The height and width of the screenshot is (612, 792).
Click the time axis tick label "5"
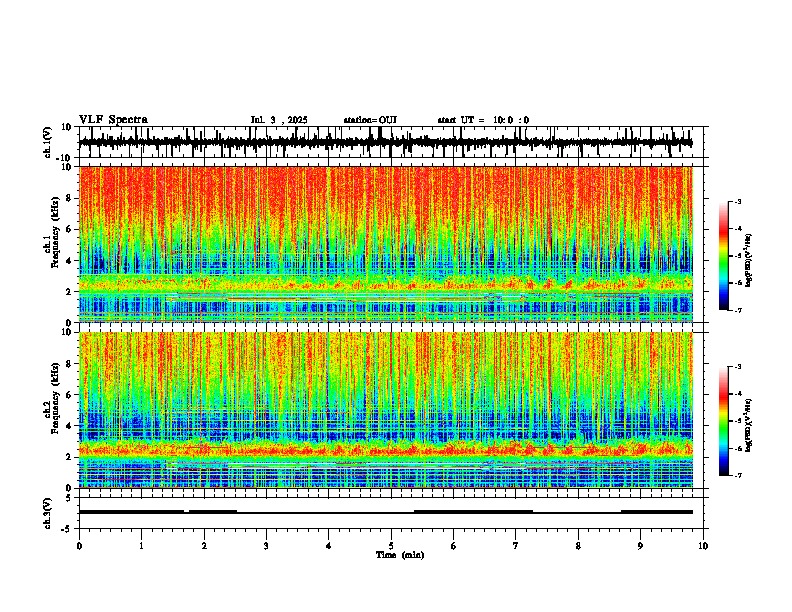coord(391,546)
